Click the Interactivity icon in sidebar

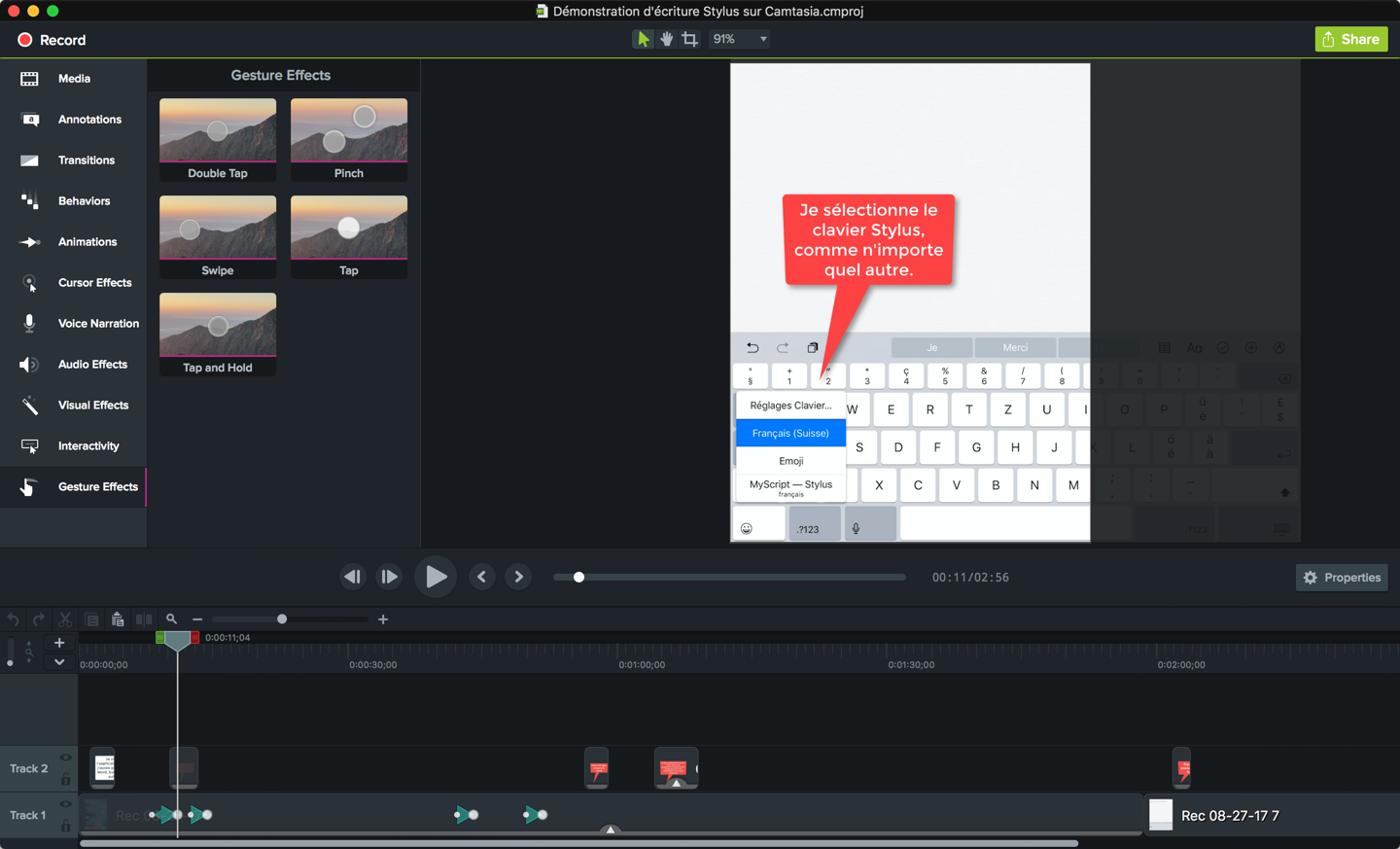(29, 446)
